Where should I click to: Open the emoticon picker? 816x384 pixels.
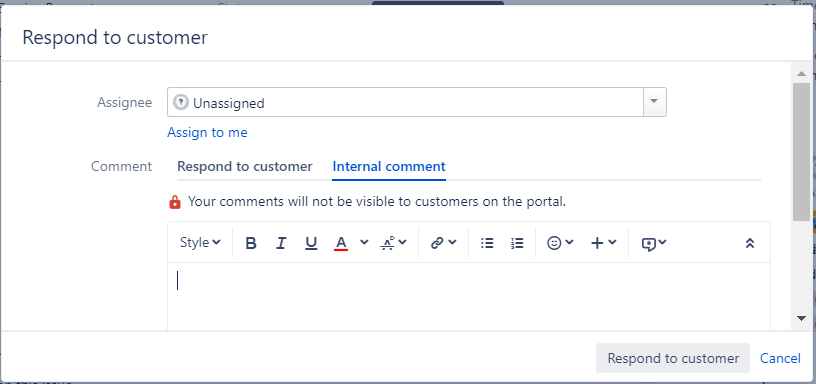(560, 243)
